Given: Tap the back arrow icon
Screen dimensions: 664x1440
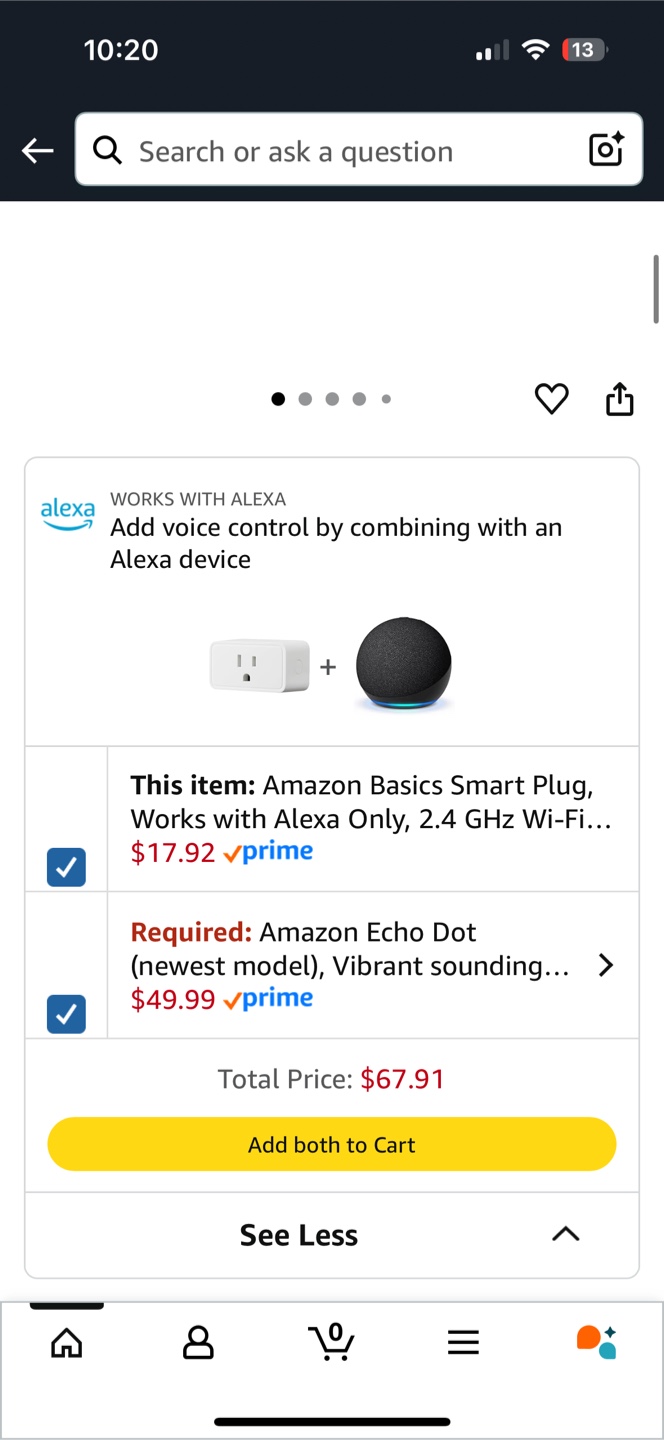Looking at the screenshot, I should pos(38,151).
